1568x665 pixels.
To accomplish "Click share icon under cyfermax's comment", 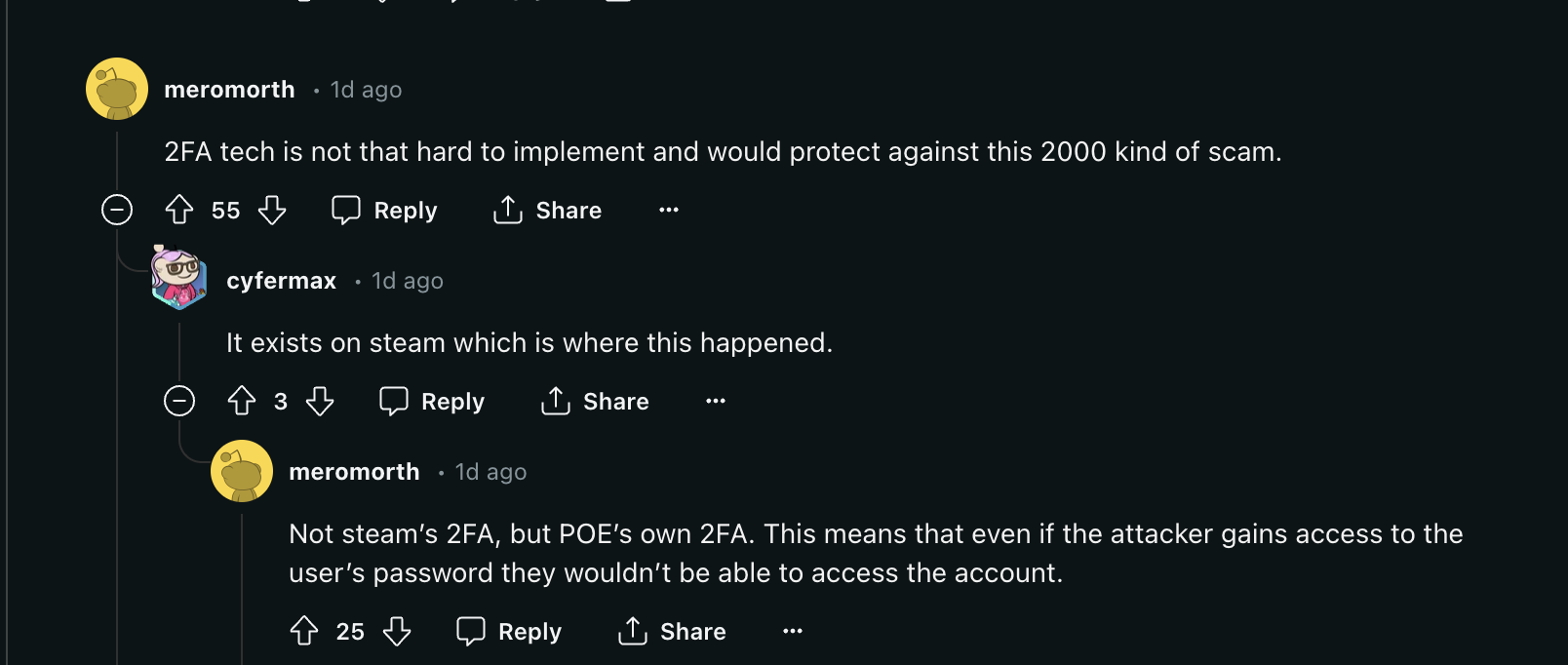I will coord(556,401).
